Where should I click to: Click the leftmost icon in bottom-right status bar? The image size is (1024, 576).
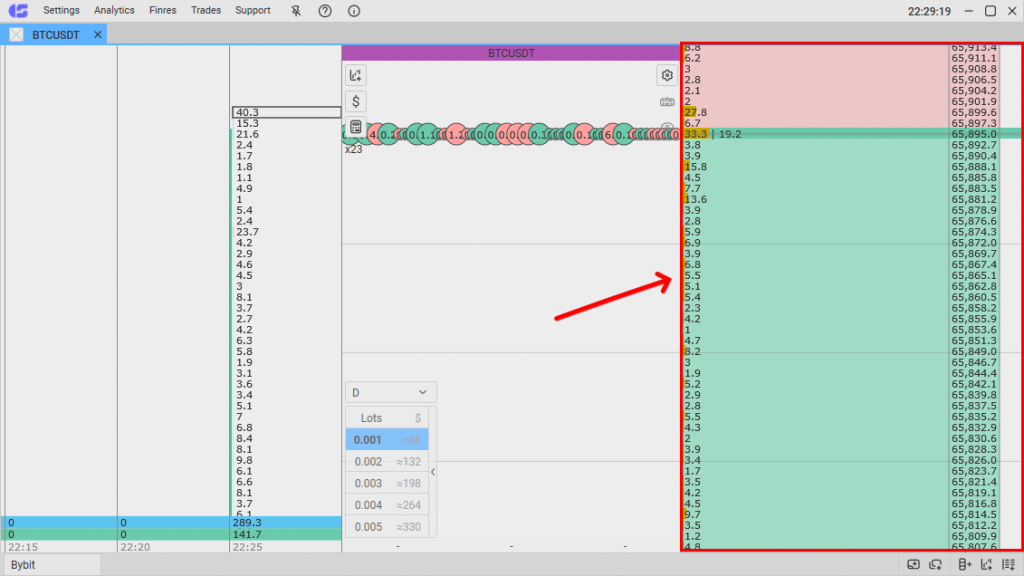pos(913,565)
